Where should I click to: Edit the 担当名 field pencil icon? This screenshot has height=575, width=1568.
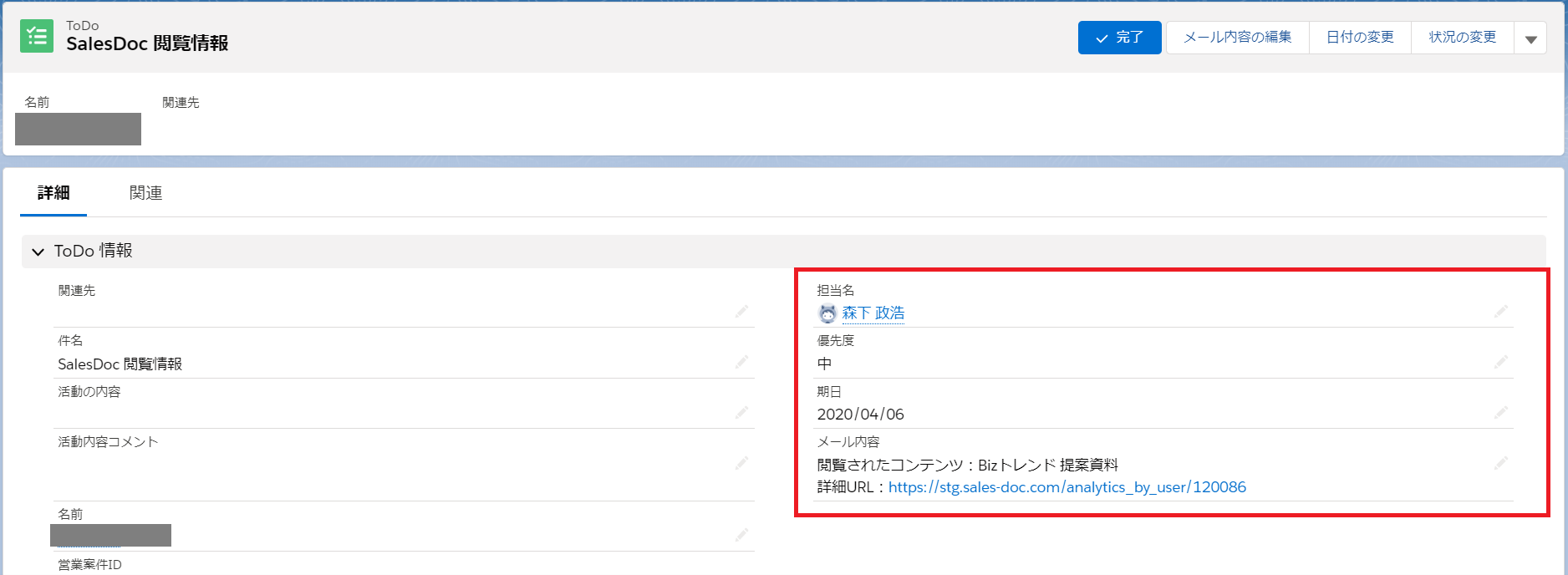(1501, 312)
